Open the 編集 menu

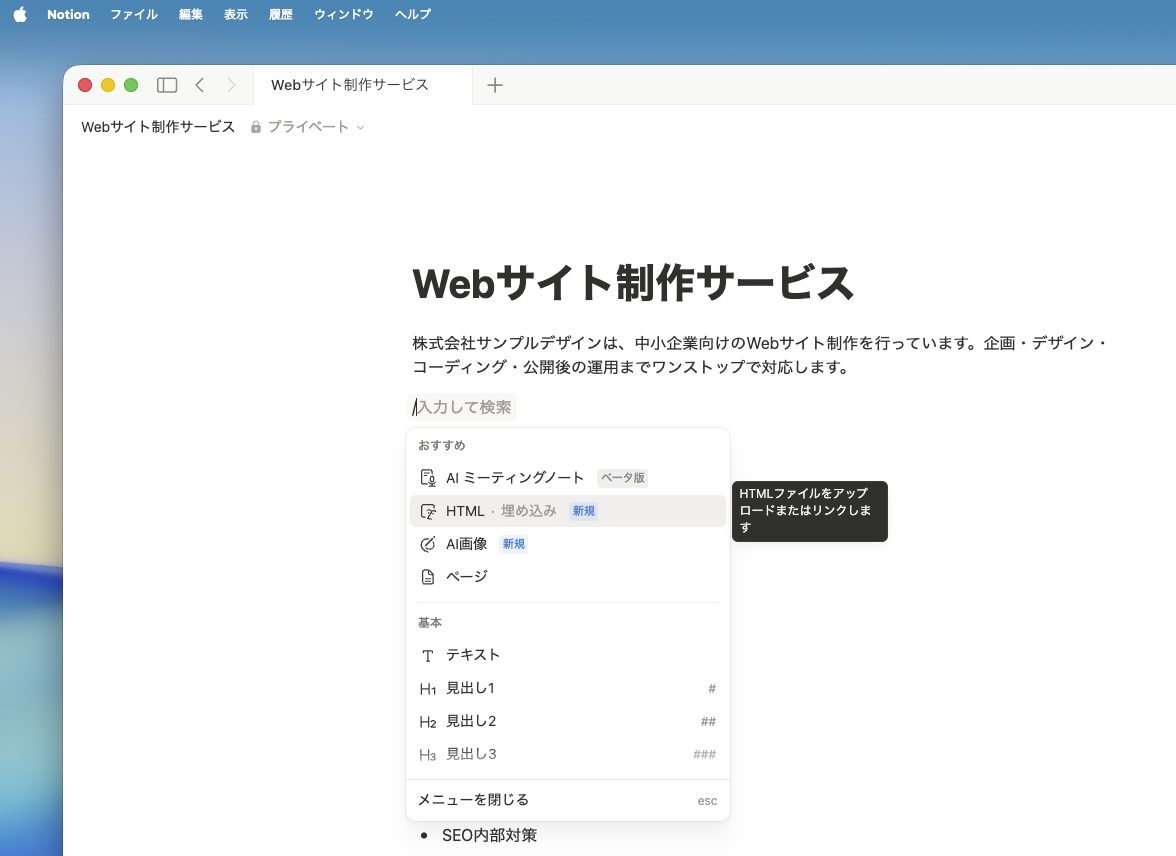point(190,14)
